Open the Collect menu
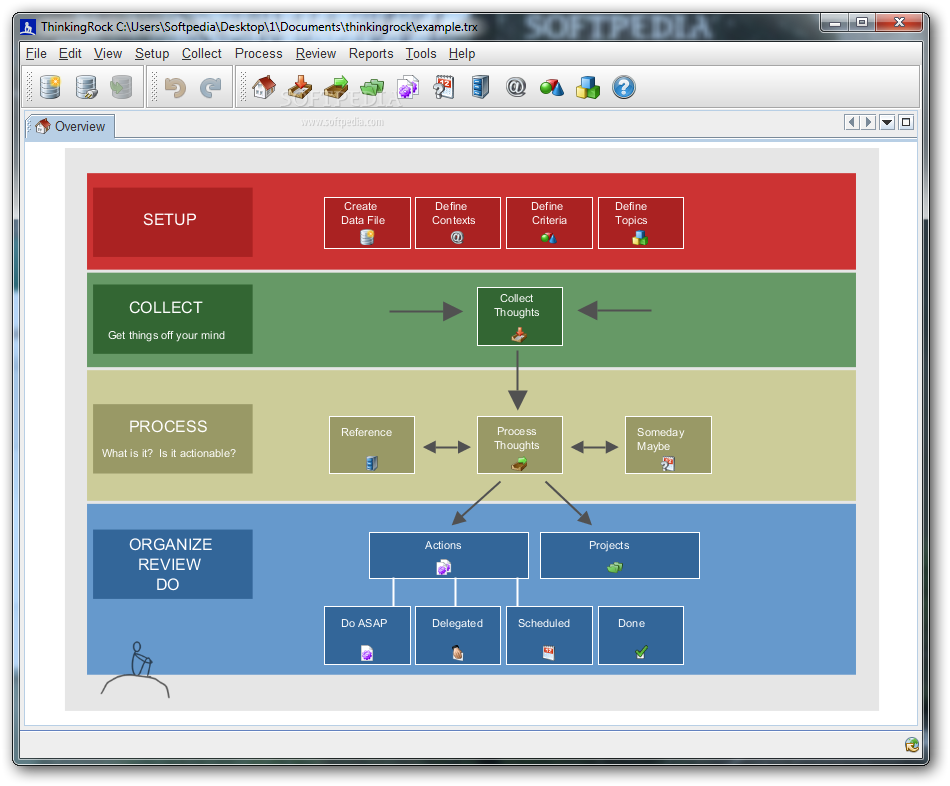Viewport: 950px width, 786px height. pos(202,53)
